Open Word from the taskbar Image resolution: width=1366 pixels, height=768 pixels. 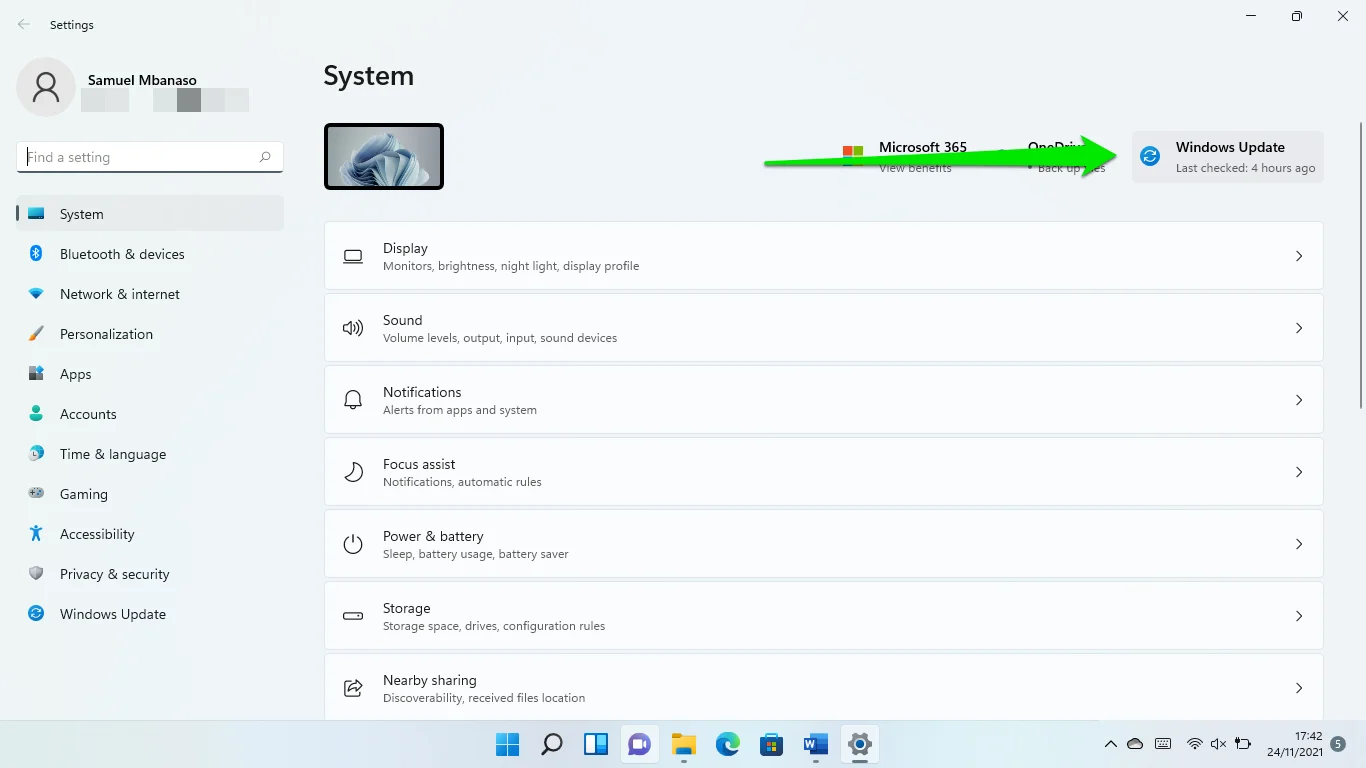(x=816, y=744)
